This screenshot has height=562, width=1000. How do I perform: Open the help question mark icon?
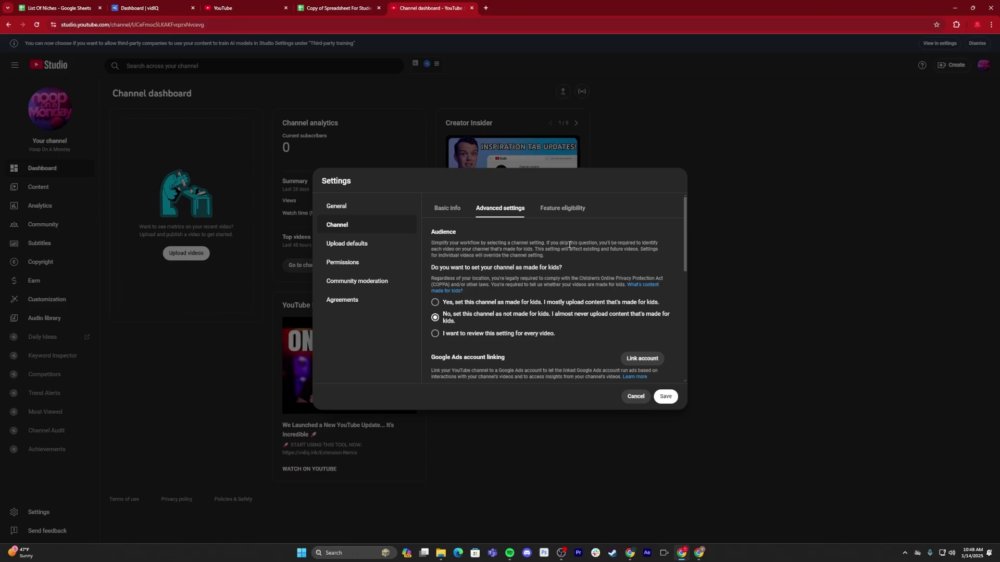922,65
